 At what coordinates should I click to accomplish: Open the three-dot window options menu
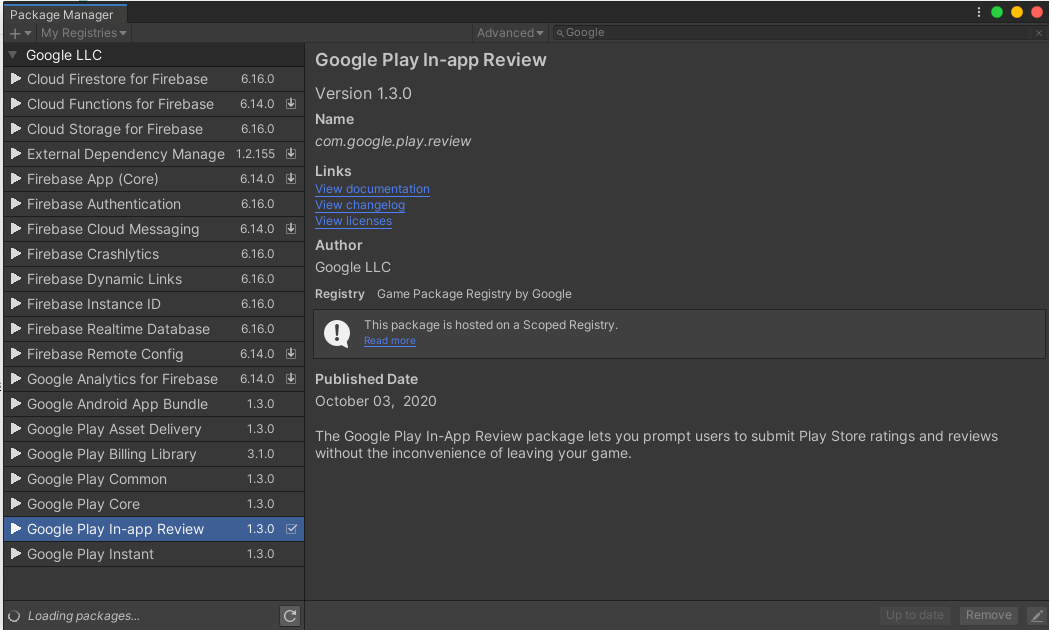978,12
